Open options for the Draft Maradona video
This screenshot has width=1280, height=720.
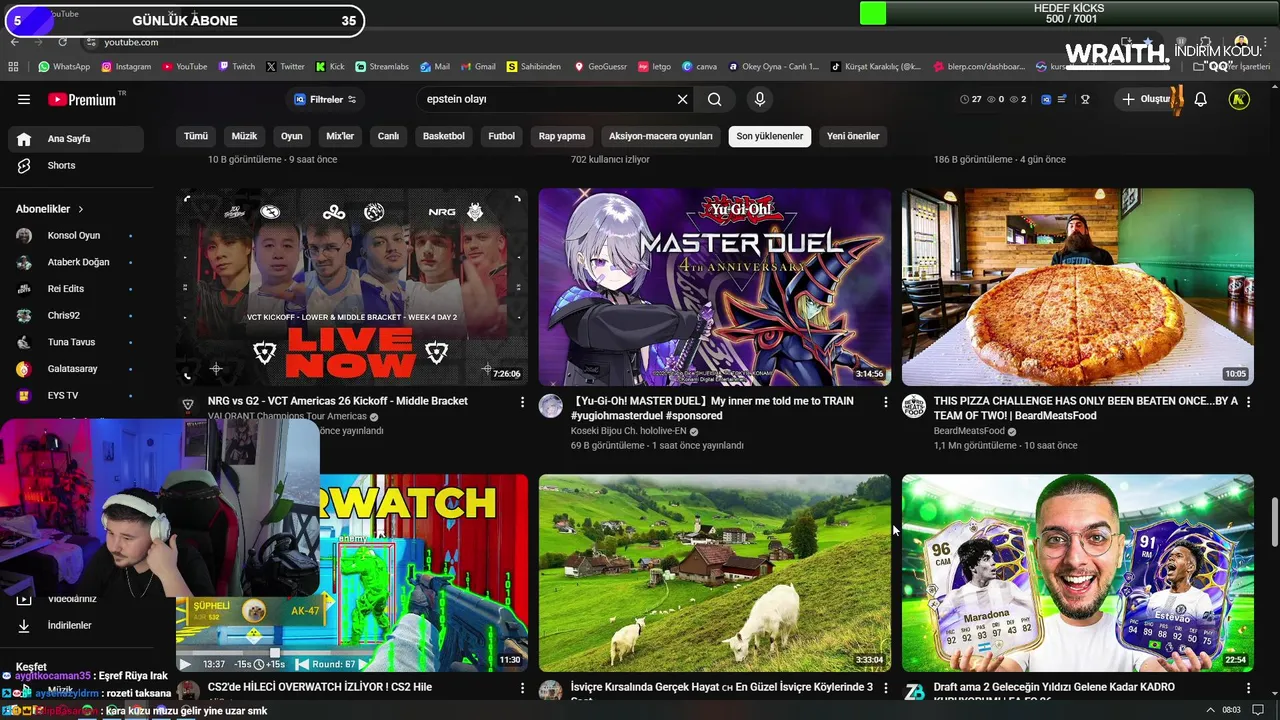1248,688
